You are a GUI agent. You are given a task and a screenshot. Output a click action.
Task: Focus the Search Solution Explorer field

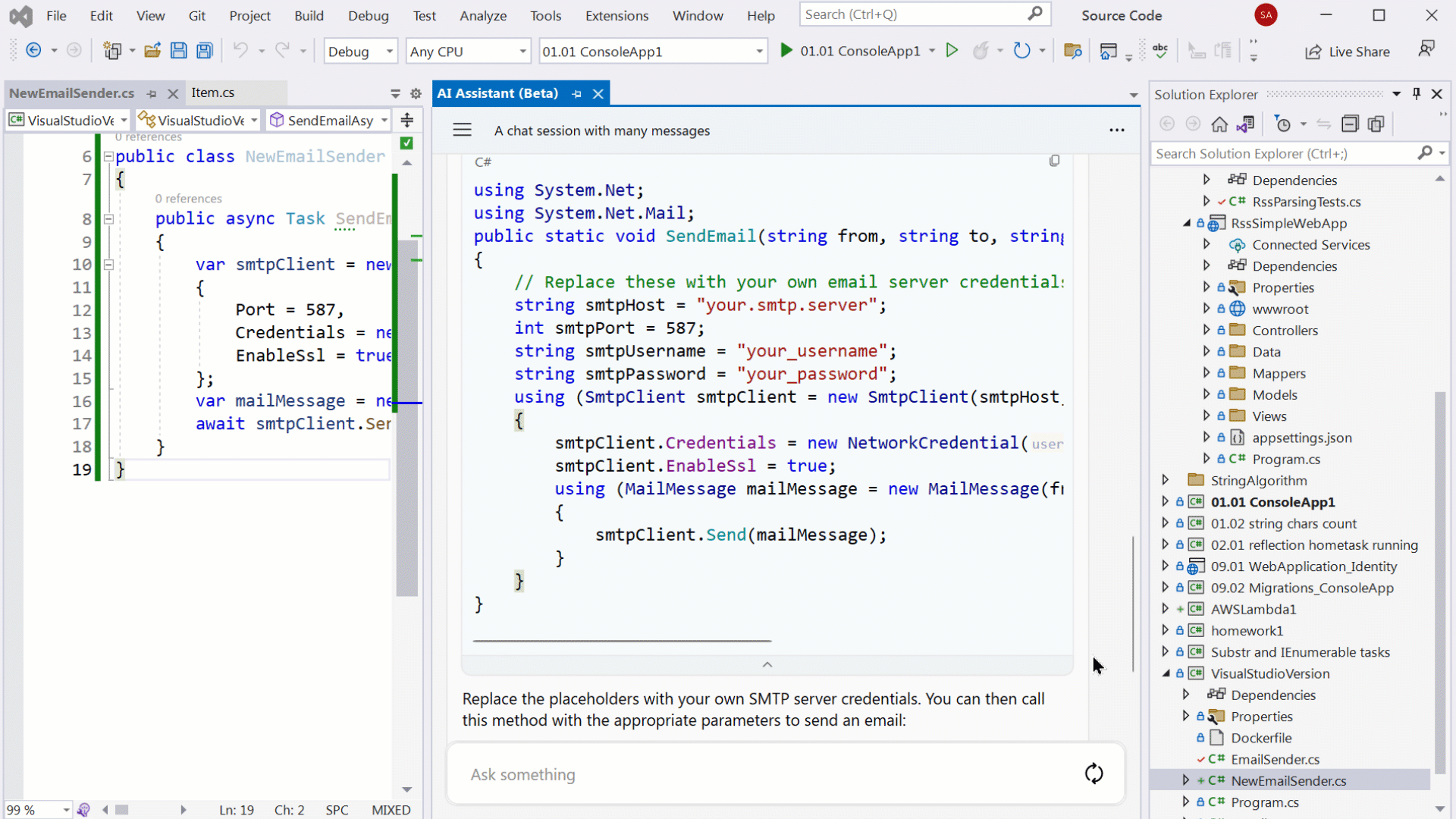point(1283,153)
